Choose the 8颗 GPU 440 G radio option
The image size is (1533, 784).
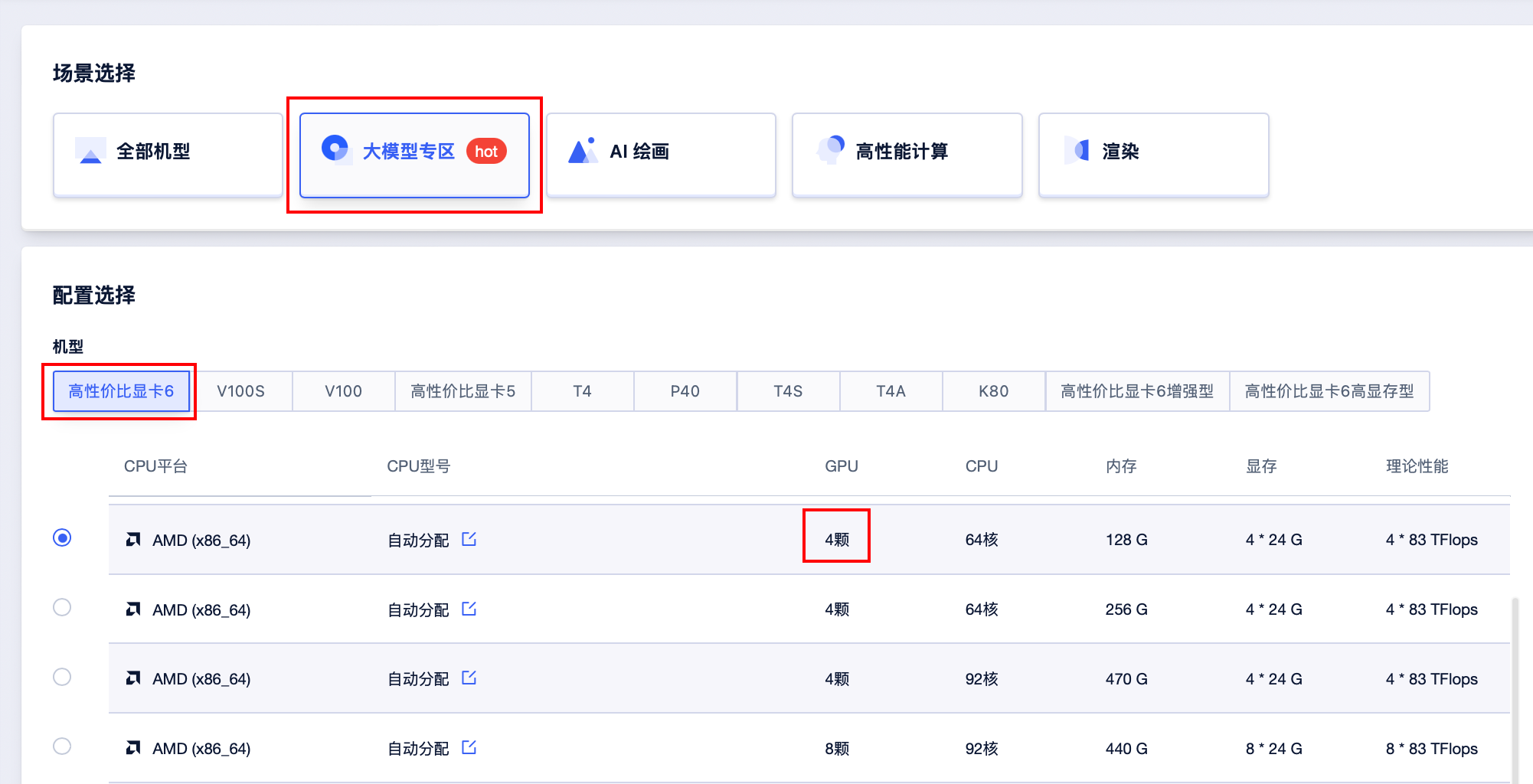(62, 746)
